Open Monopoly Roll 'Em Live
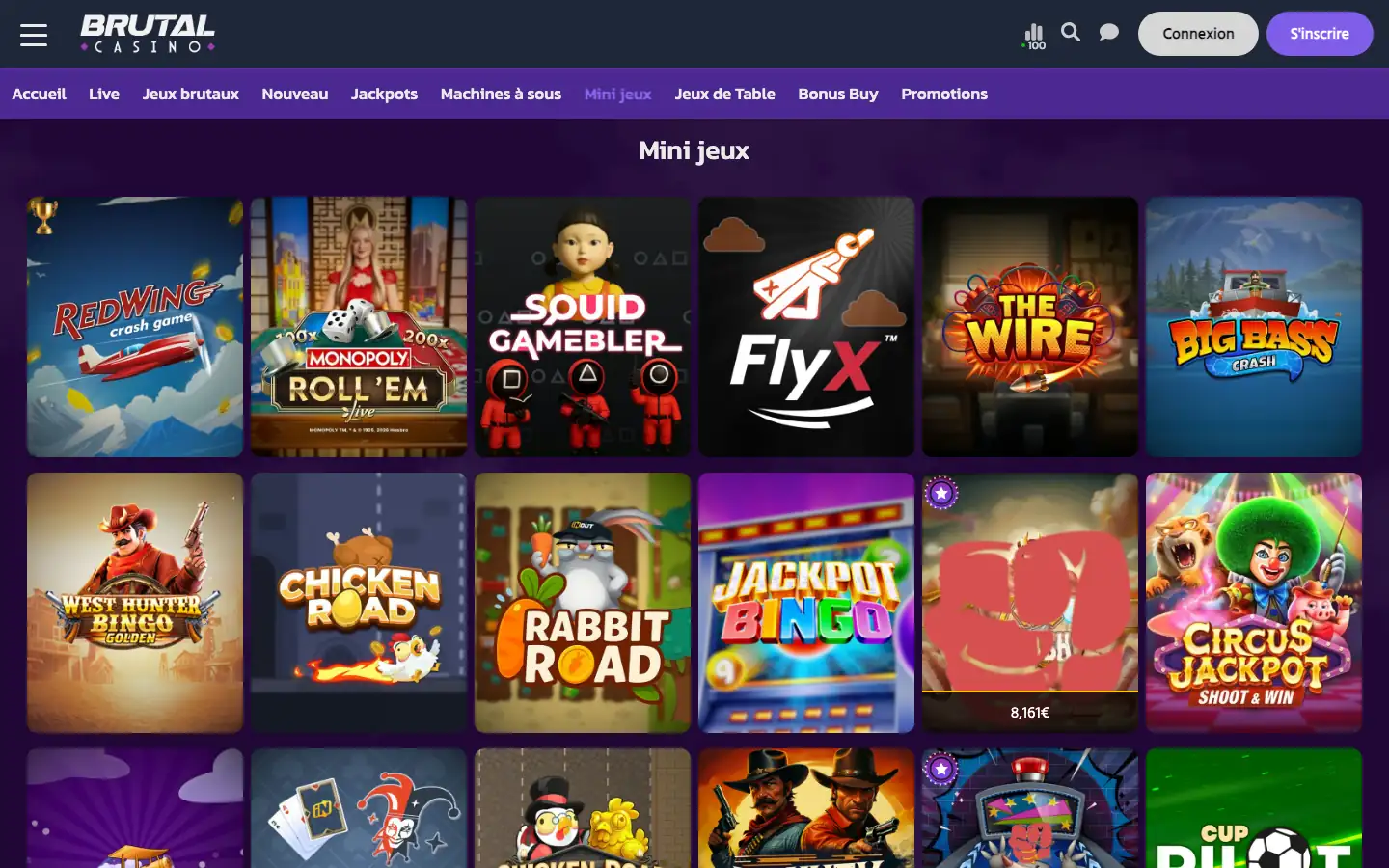The height and width of the screenshot is (868, 1389). pos(359,327)
